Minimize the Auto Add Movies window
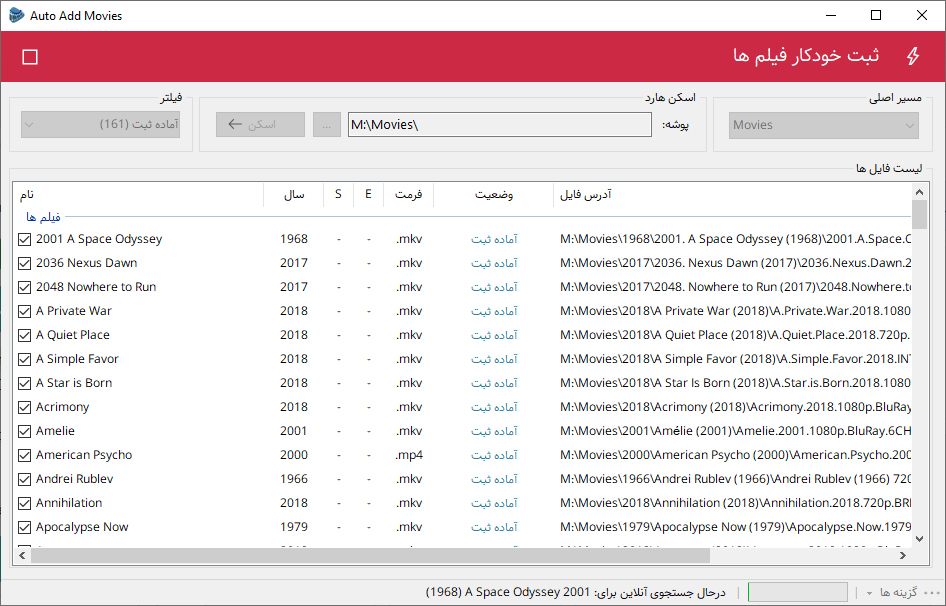Screen dimensions: 946x606 click(x=831, y=15)
